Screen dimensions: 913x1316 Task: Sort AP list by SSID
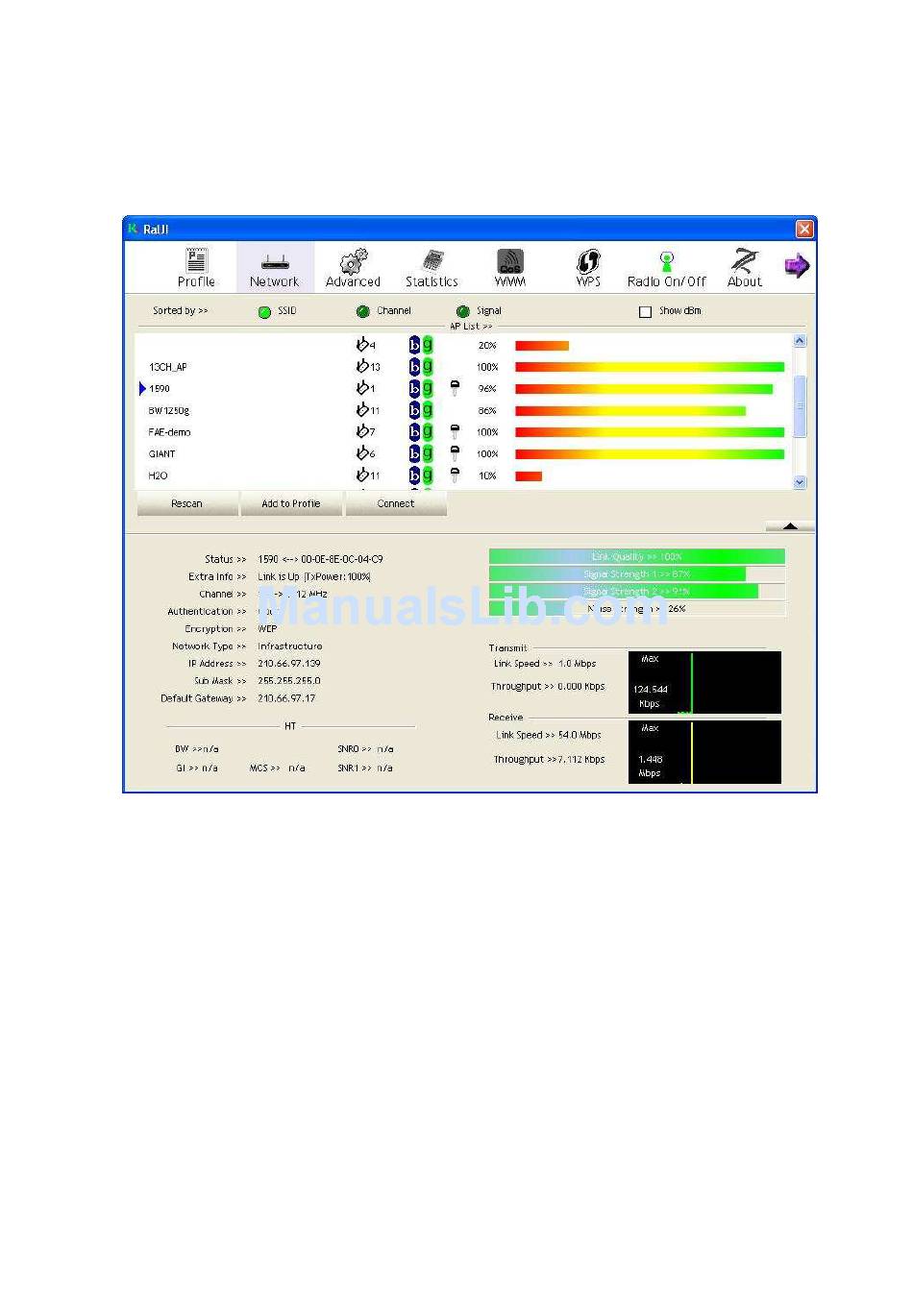264,312
